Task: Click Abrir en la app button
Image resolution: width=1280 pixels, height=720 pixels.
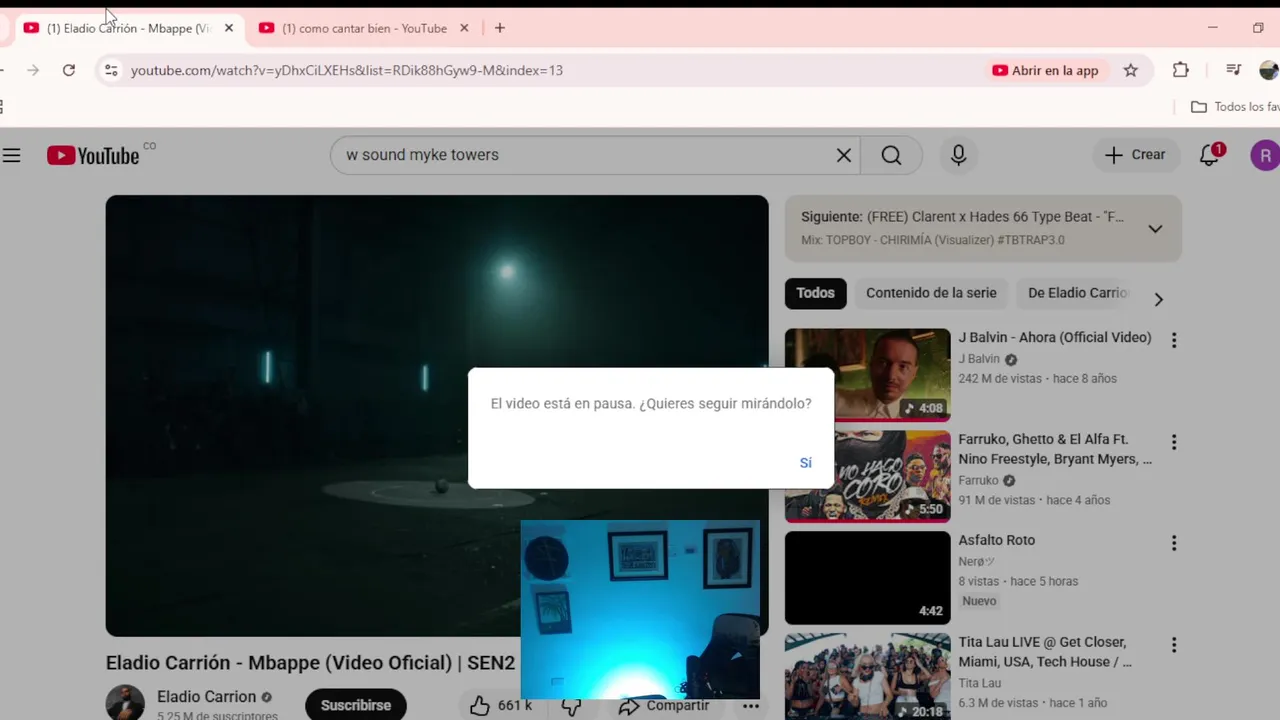Action: point(1045,70)
